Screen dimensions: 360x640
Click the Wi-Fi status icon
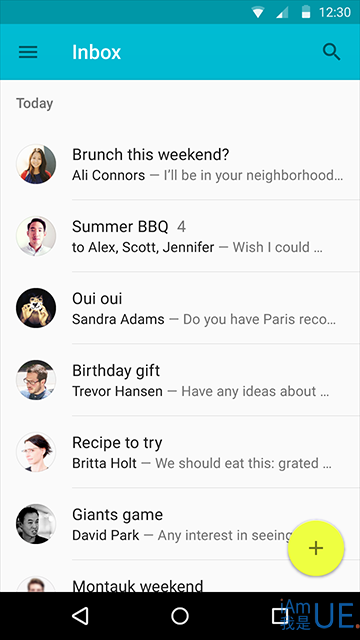[258, 12]
